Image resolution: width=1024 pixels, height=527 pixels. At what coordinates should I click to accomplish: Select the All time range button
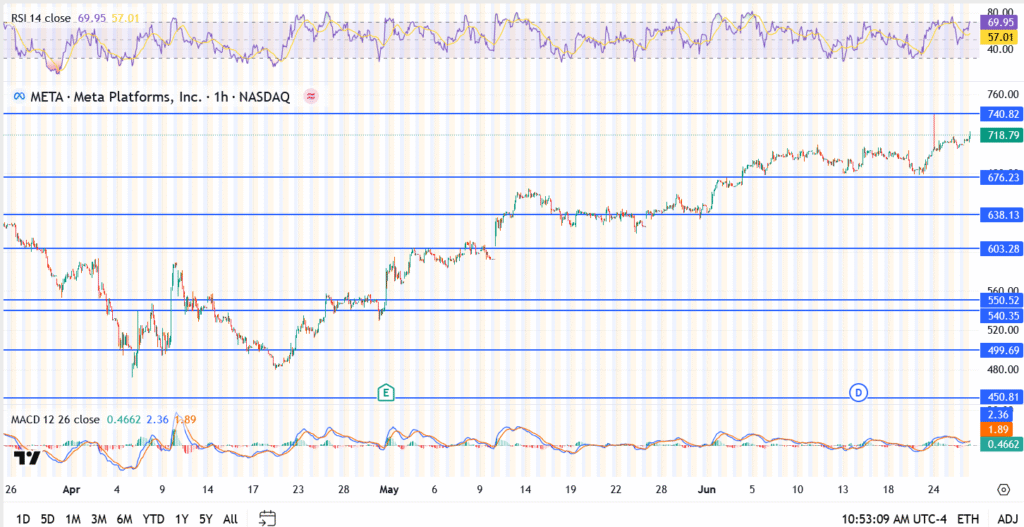[230, 519]
